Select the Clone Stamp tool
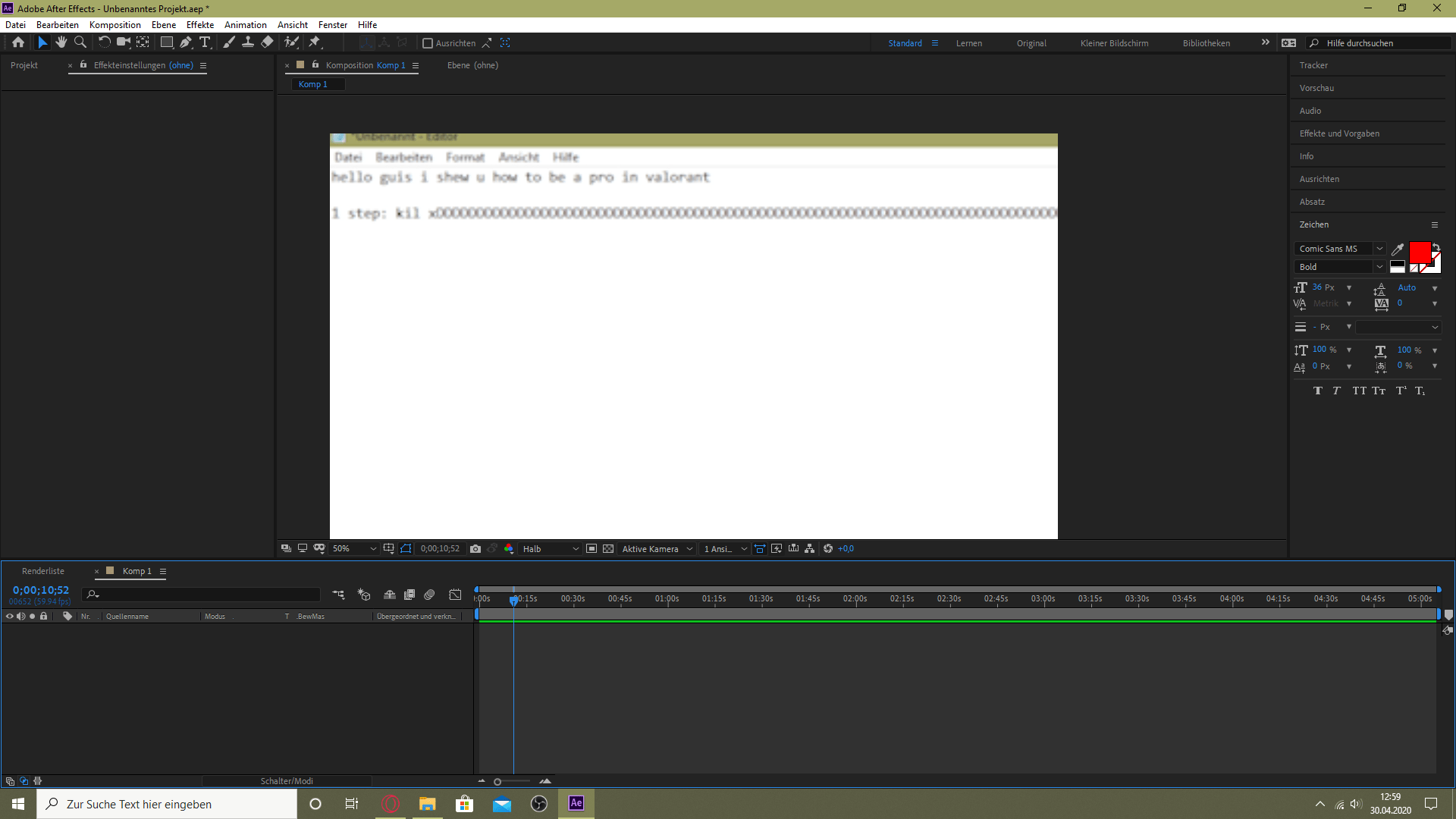This screenshot has height=819, width=1456. (x=248, y=42)
